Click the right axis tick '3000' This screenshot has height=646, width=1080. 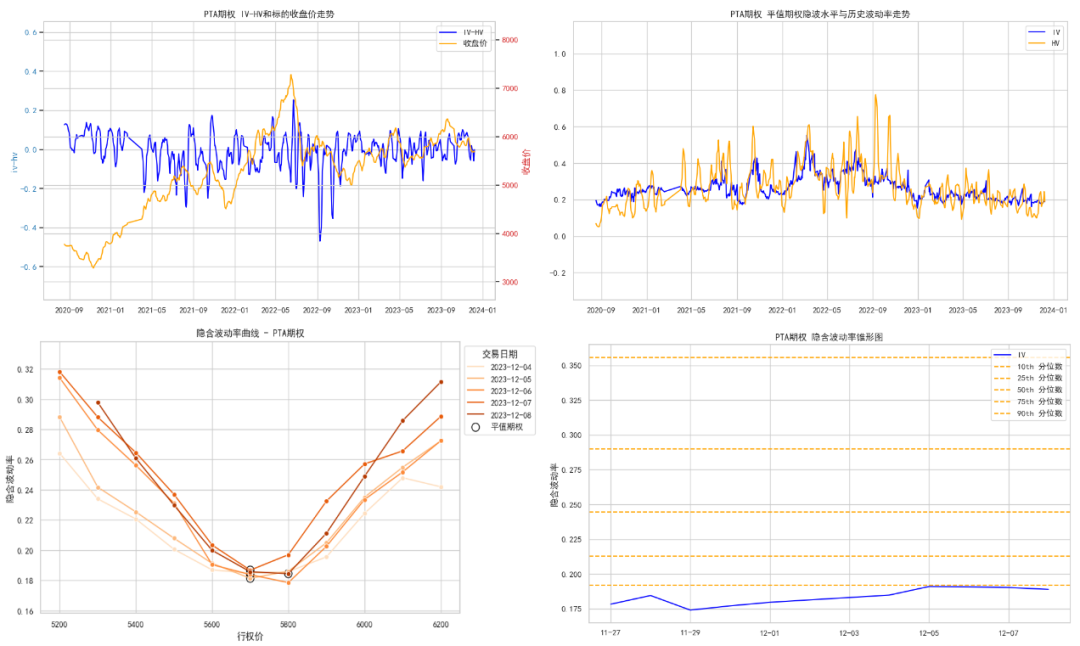510,282
